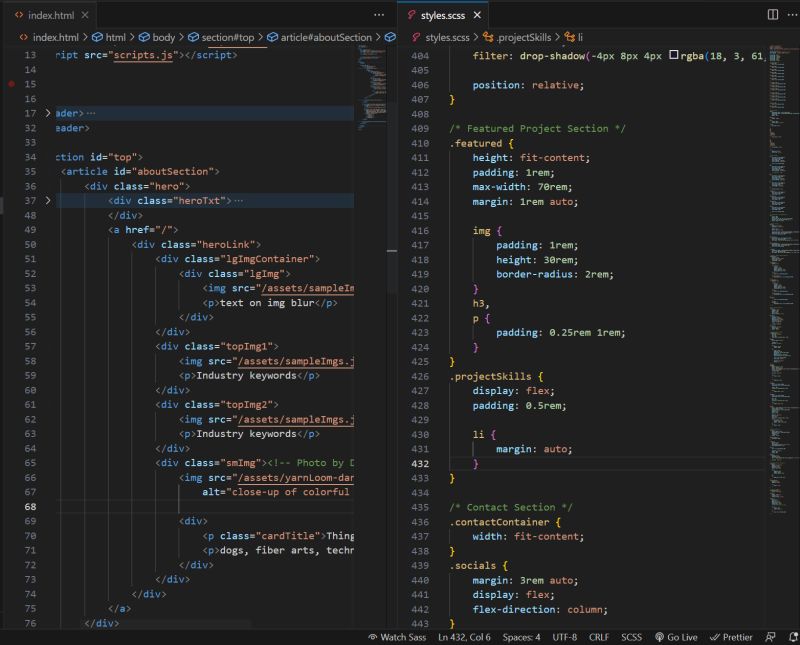The height and width of the screenshot is (645, 800).
Task: Change indentation via Spaces: 4
Action: coord(521,637)
